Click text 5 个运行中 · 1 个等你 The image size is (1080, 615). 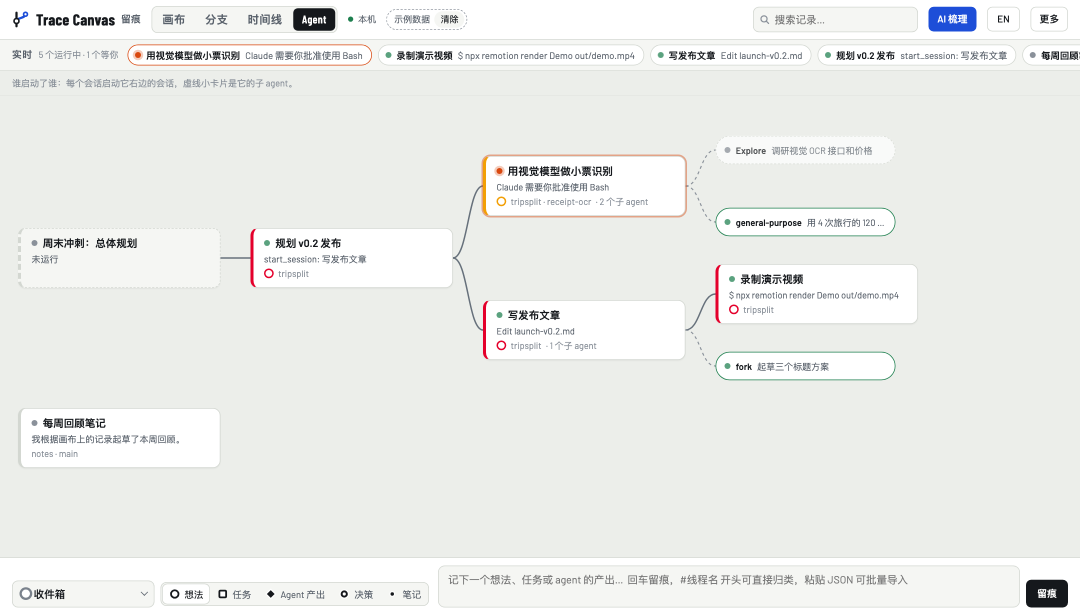tap(79, 55)
